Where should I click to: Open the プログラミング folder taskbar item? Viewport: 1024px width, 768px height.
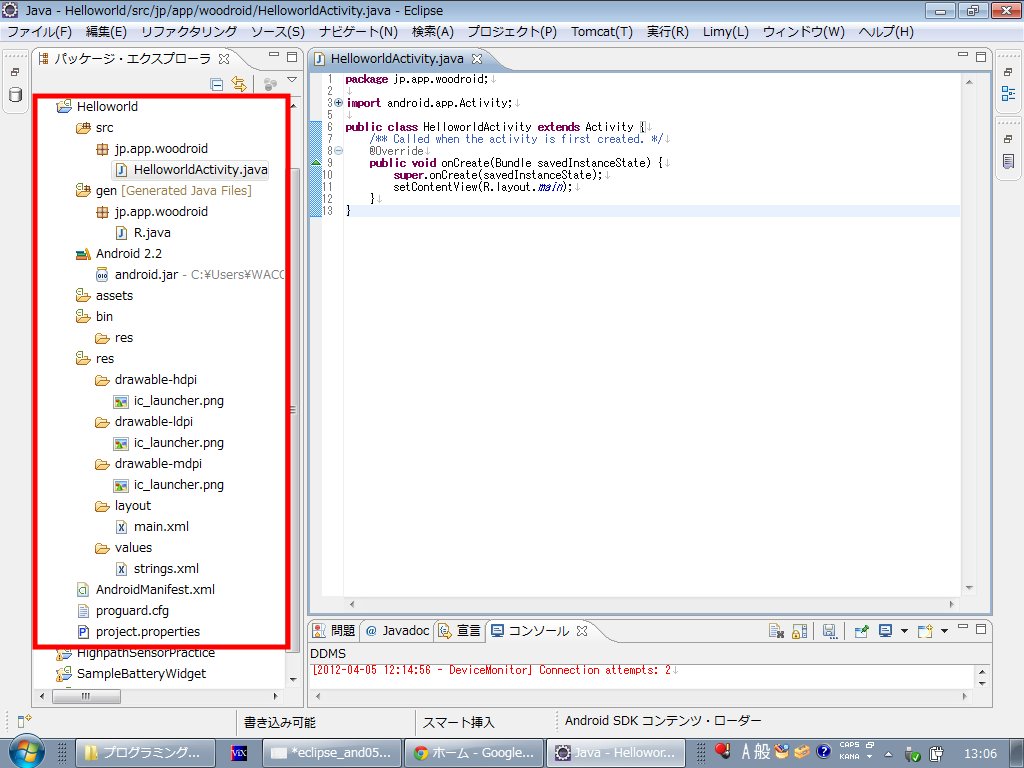(145, 753)
